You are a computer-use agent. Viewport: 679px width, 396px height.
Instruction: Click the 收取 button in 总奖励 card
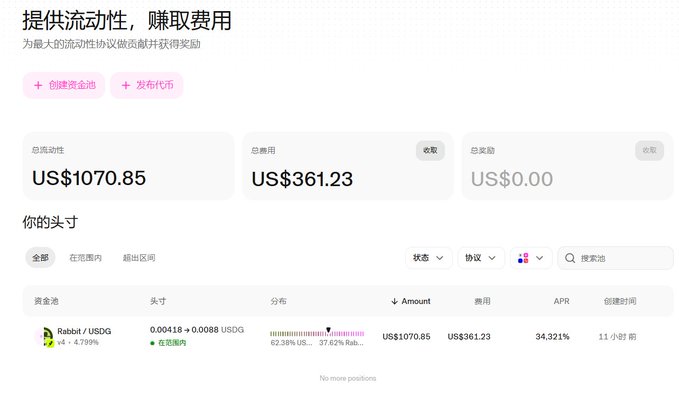coord(649,150)
